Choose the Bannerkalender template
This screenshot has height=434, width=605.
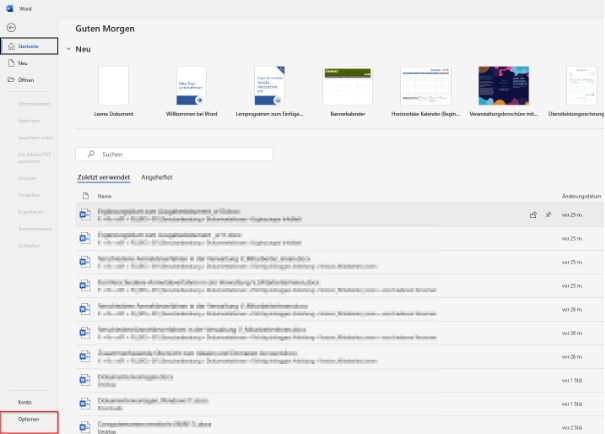tap(348, 91)
